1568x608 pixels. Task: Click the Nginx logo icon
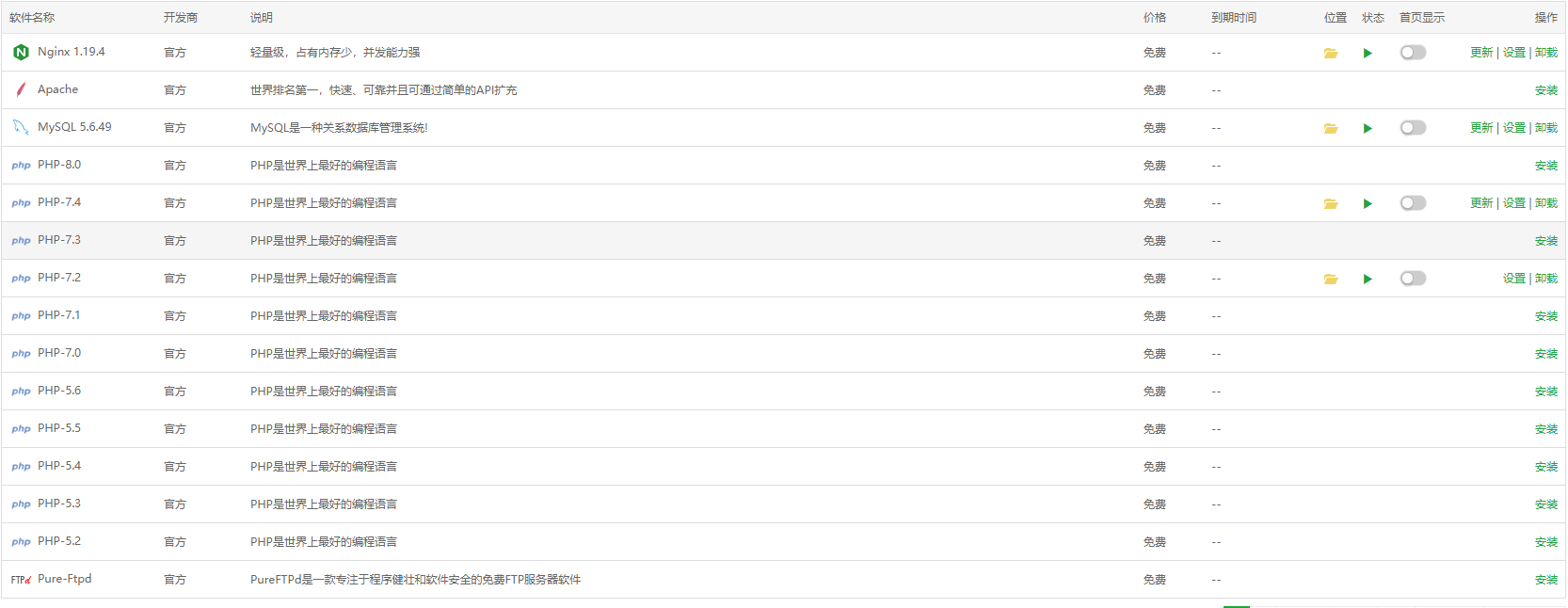(21, 53)
